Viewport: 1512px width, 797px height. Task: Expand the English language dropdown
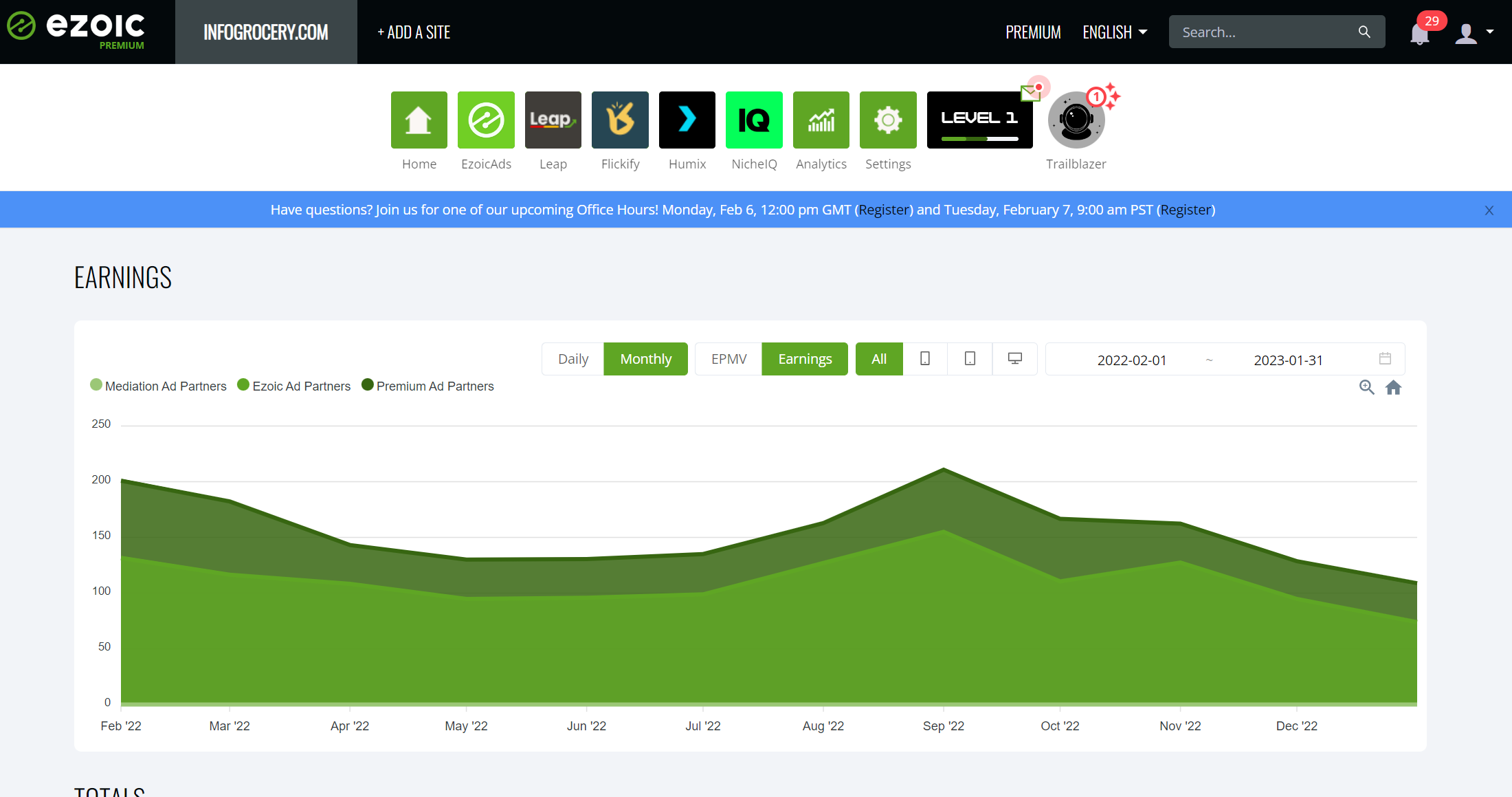(1115, 32)
